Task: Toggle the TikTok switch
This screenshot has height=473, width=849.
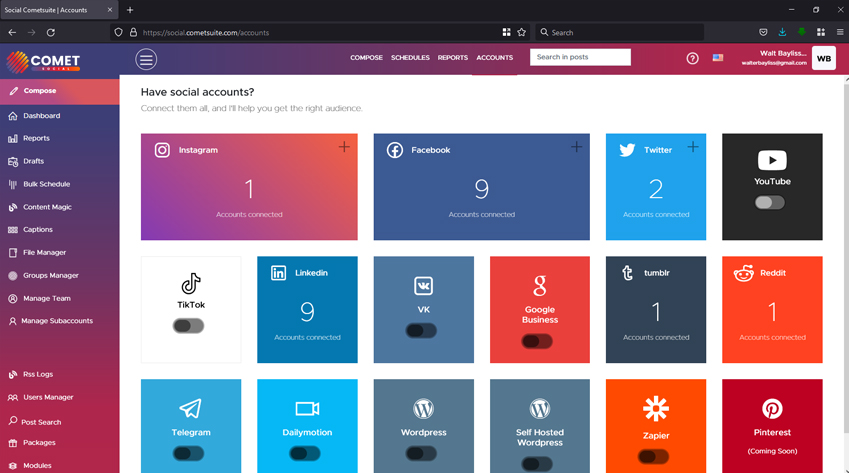Action: [x=188, y=326]
